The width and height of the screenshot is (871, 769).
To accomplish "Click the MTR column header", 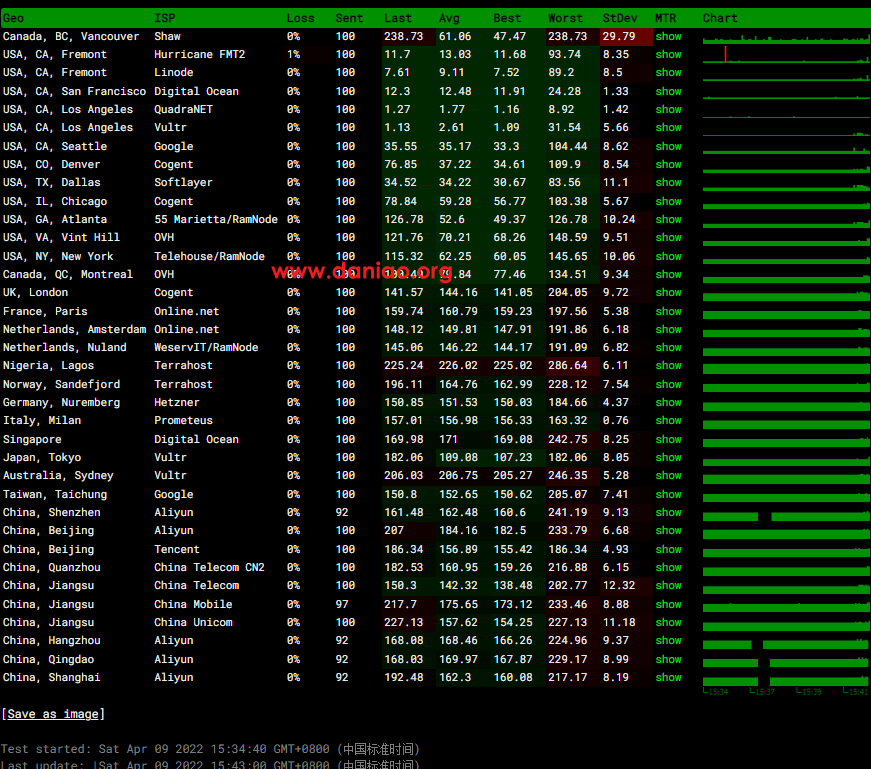I will tap(665, 18).
